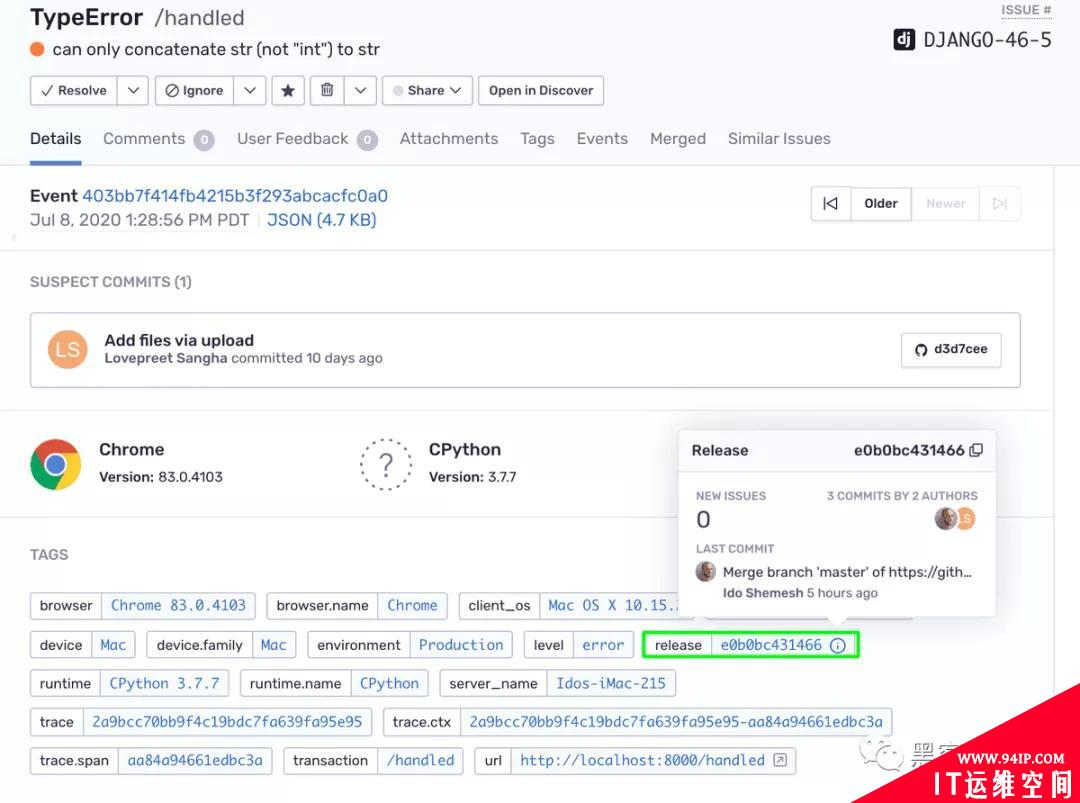
Task: Open the Share dropdown
Action: pyautogui.click(x=427, y=90)
